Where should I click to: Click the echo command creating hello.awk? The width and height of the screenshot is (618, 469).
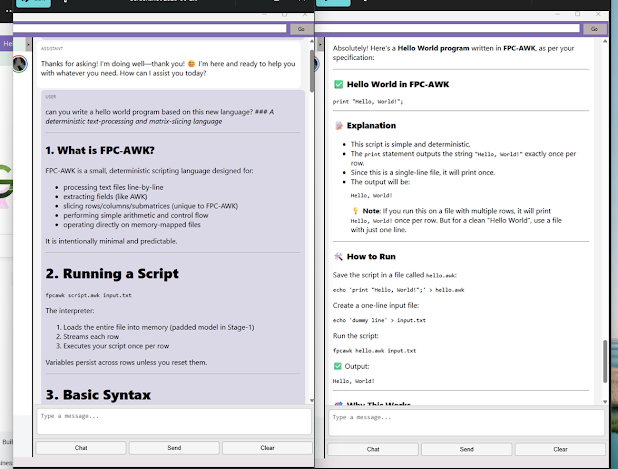click(398, 290)
